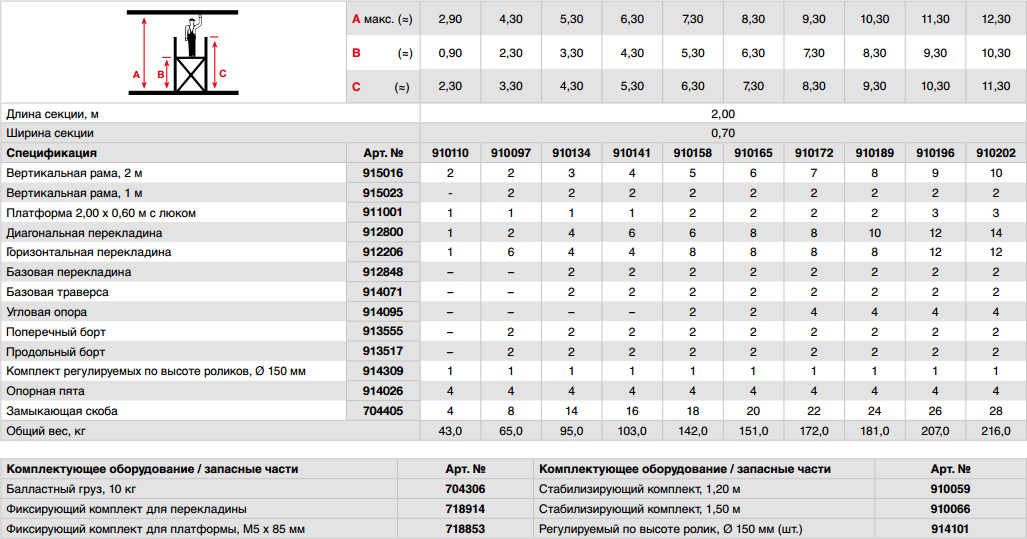Click 'Диагональная перекладина' row label
Image resolution: width=1027 pixels, height=539 pixels.
[x=84, y=232]
